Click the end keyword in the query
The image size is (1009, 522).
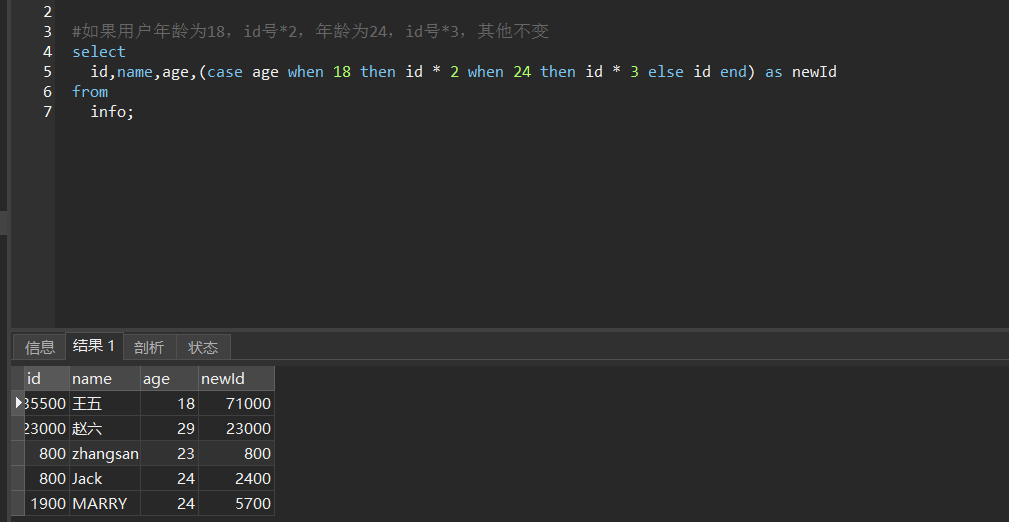[x=733, y=71]
